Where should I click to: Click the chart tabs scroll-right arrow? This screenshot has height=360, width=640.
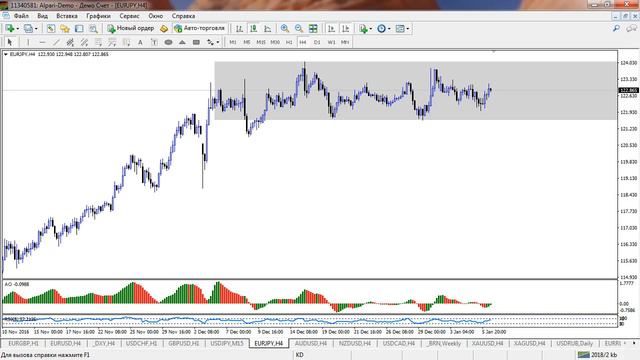634,343
